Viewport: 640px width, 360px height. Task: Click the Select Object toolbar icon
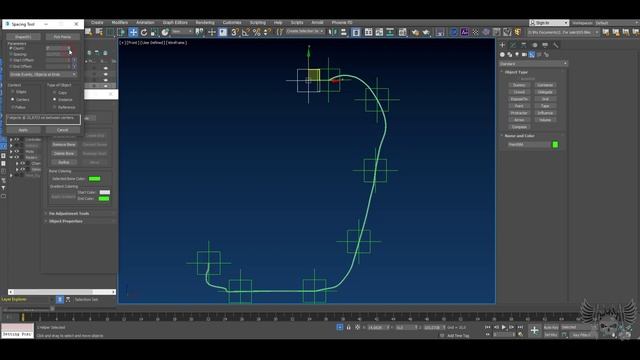pos(89,32)
